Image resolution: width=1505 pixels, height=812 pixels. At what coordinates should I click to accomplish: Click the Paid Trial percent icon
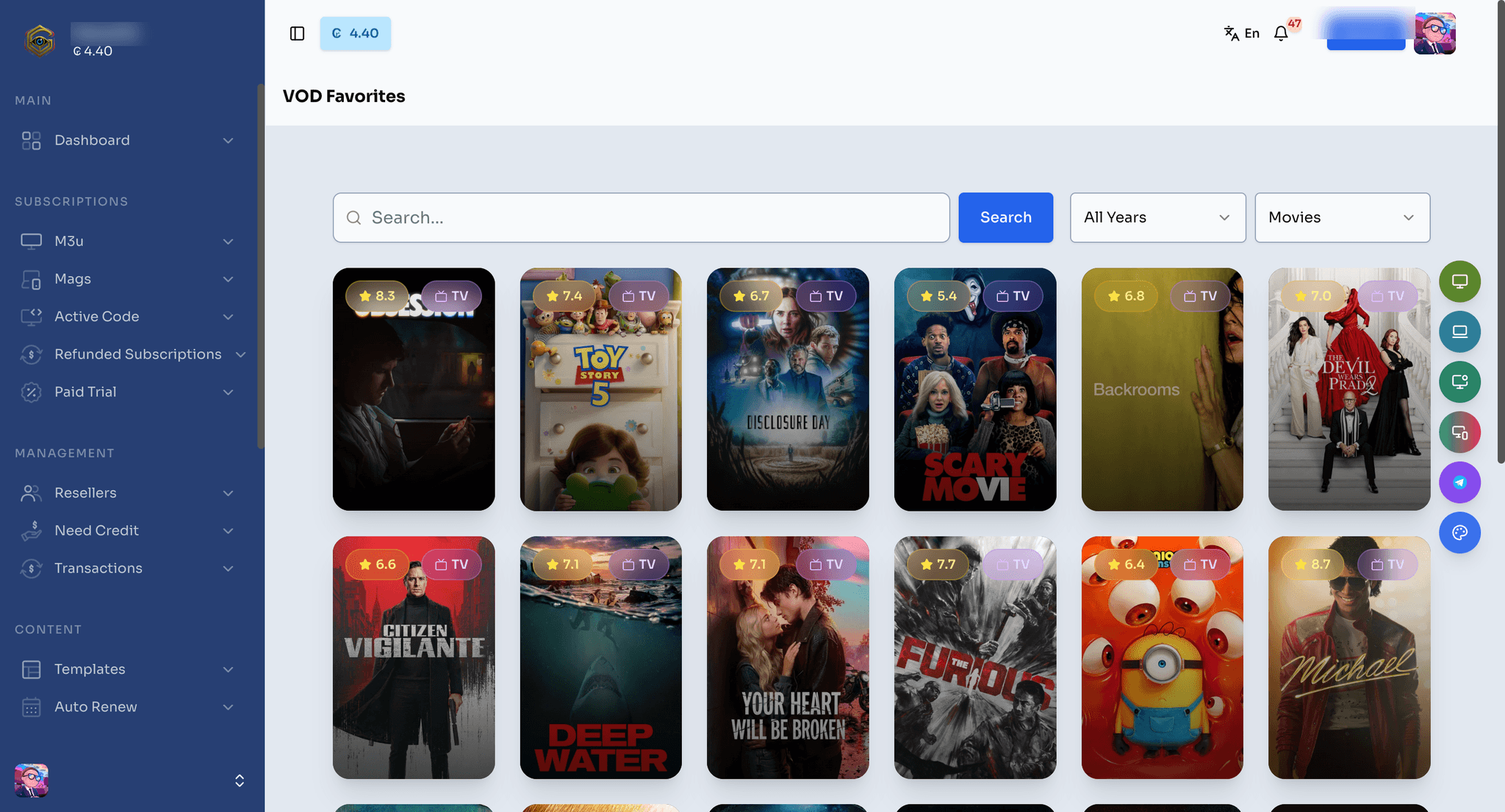coord(31,392)
